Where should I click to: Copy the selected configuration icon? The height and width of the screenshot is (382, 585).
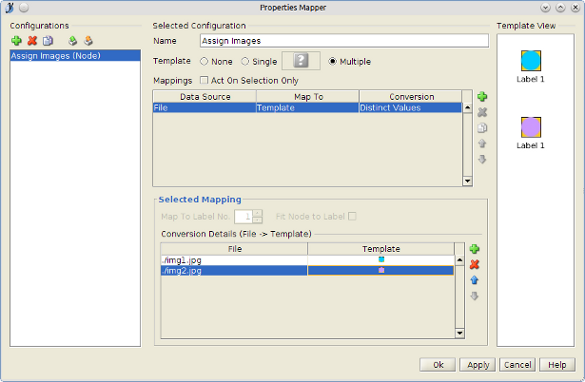pos(48,40)
